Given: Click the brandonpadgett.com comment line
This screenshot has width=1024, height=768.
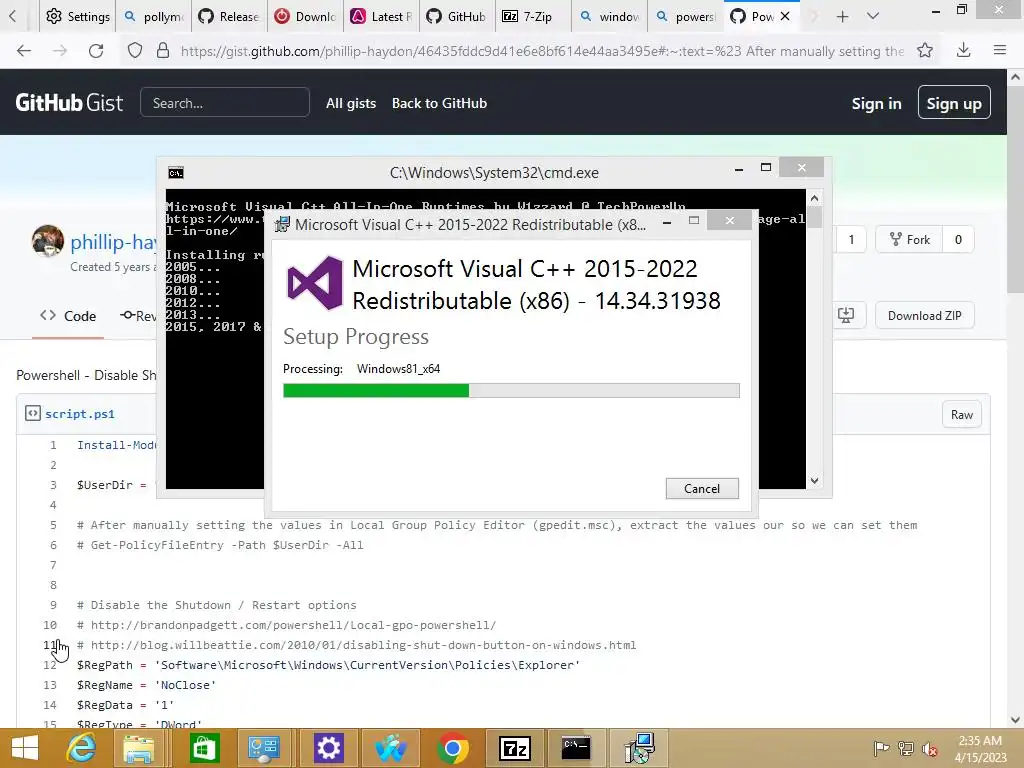Looking at the screenshot, I should (x=287, y=625).
